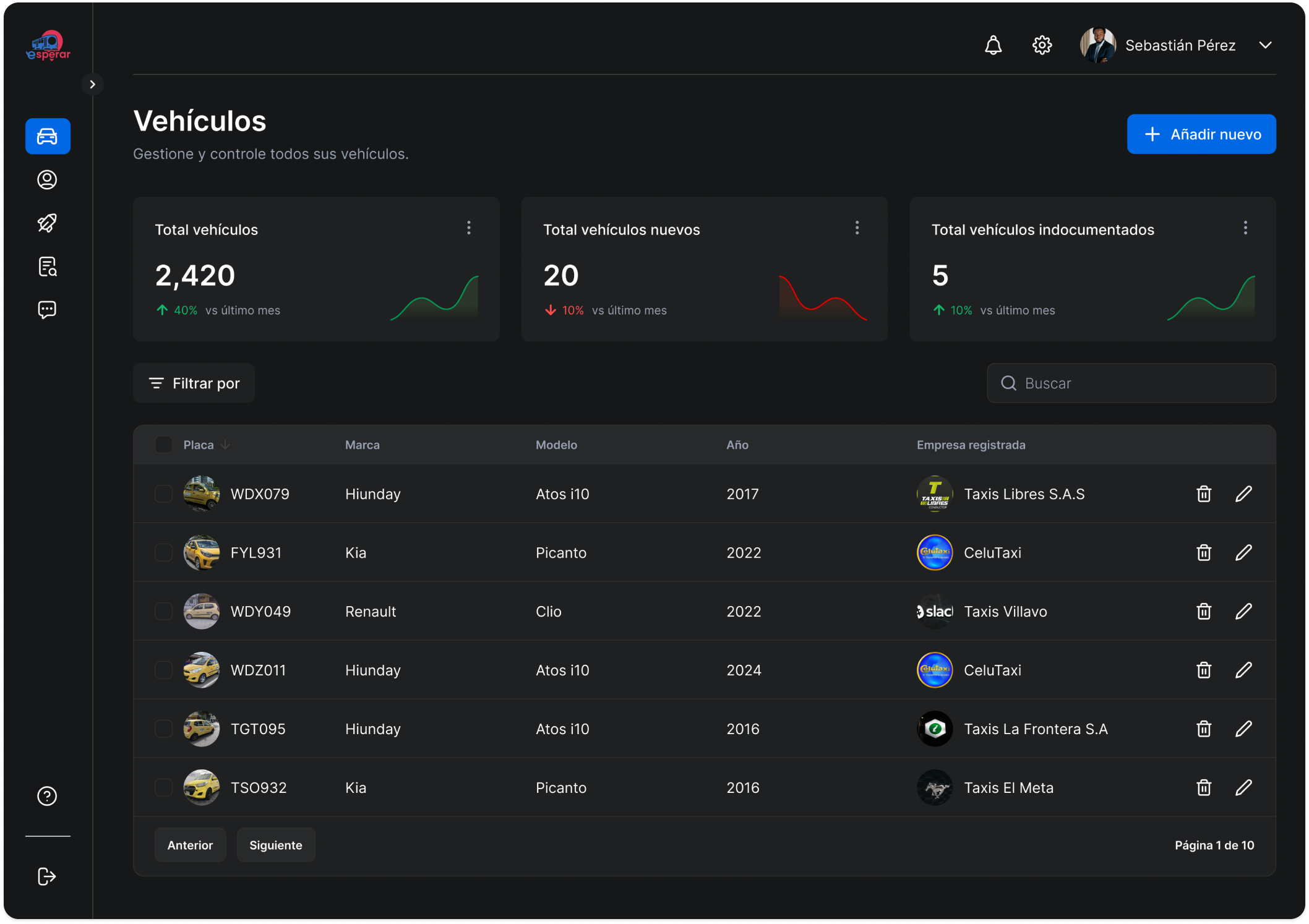This screenshot has width=1309, height=924.
Task: Delete the WDX079 vehicle row
Action: (1204, 494)
